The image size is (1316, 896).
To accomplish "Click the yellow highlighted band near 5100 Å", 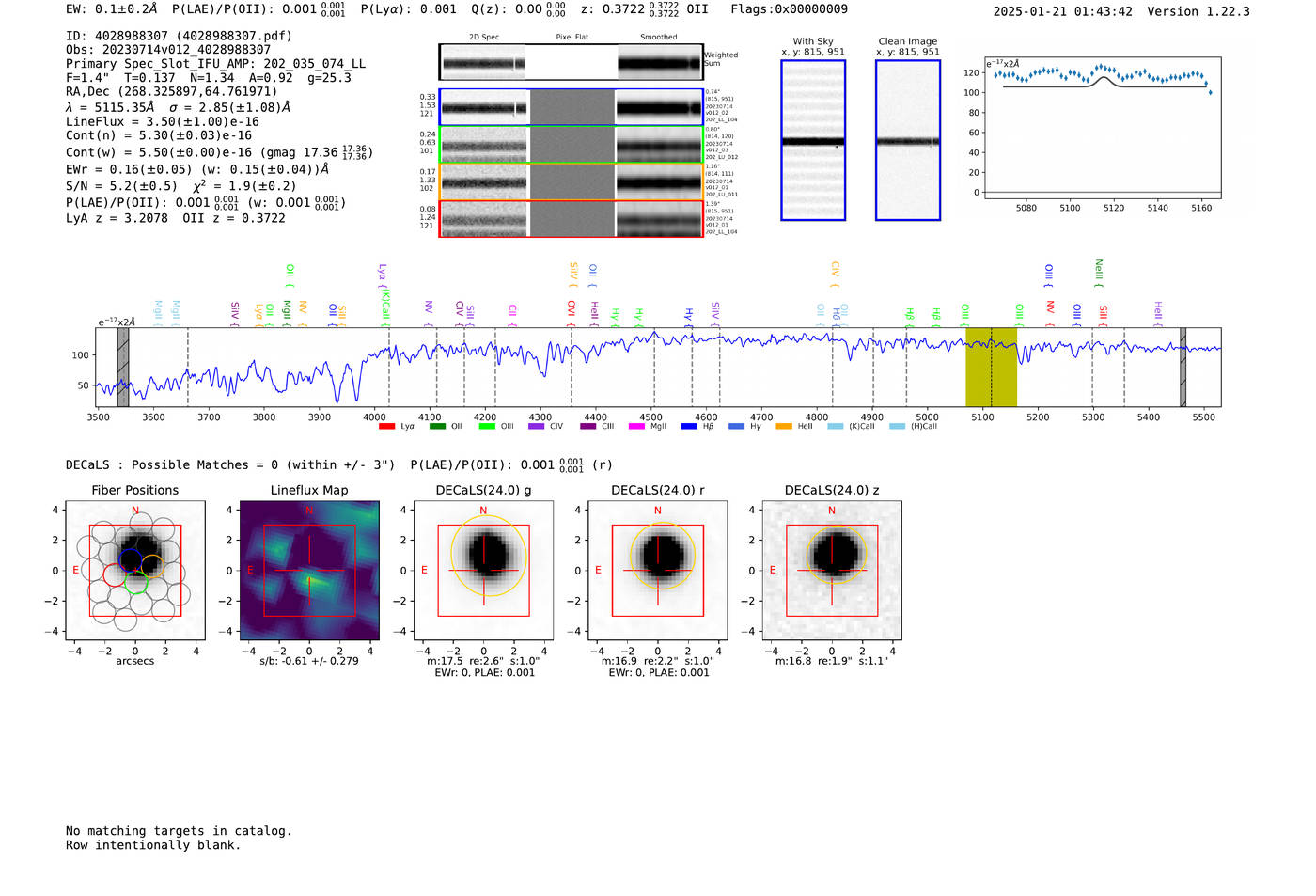I will [x=991, y=367].
